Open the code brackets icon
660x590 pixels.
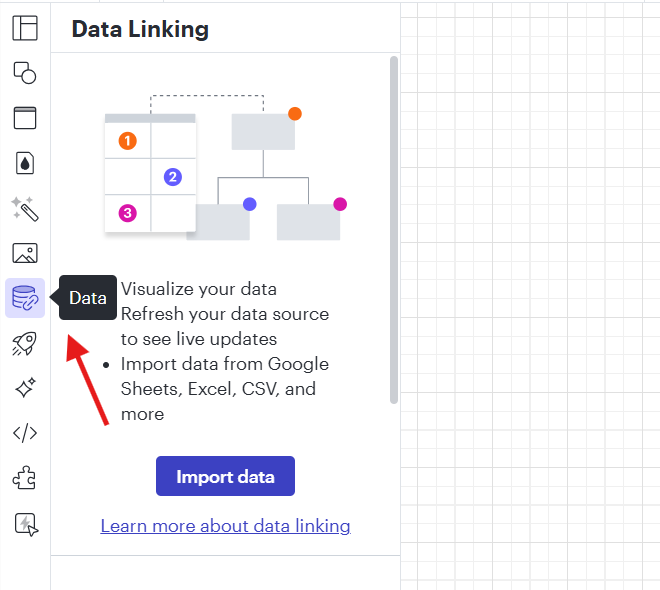click(25, 433)
